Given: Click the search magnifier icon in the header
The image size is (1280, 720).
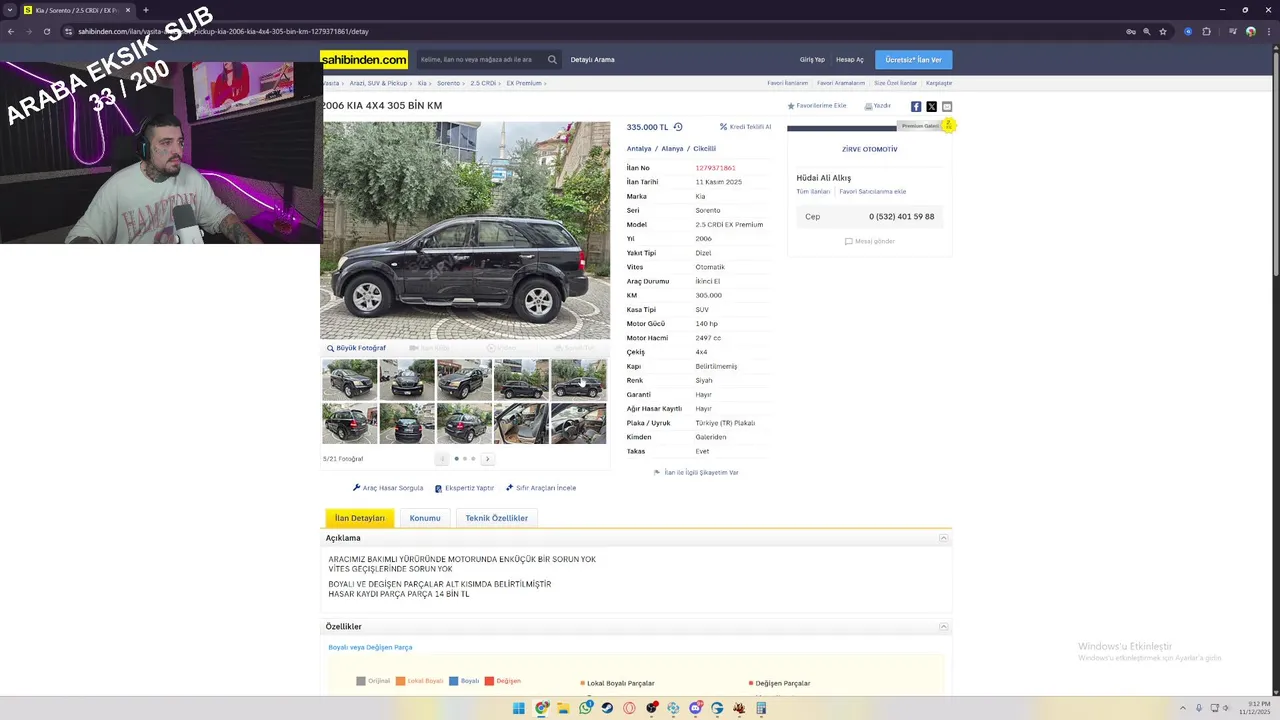Looking at the screenshot, I should point(552,60).
